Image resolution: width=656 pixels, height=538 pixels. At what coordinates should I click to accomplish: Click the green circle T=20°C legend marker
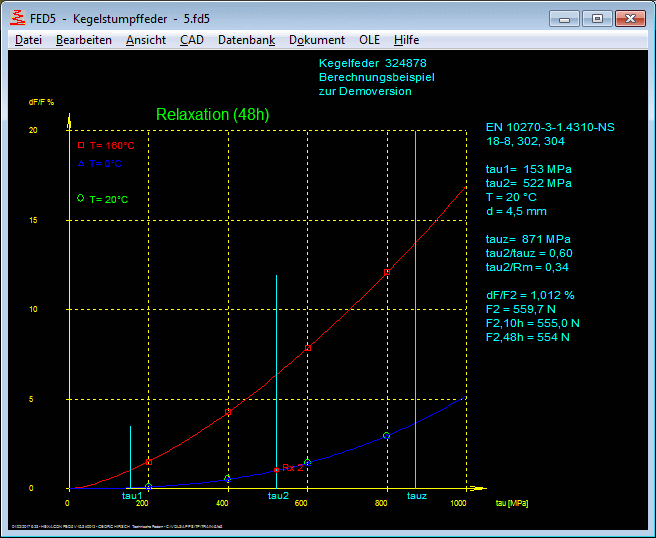click(80, 198)
